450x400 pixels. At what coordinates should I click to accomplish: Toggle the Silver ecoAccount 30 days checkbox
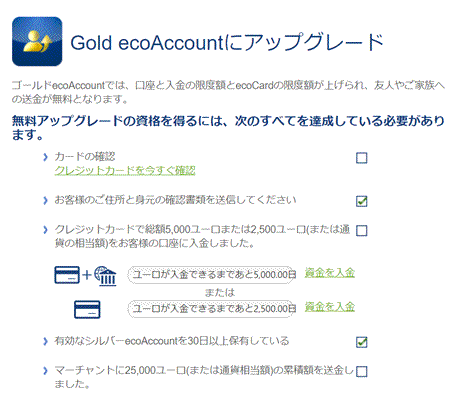362,342
